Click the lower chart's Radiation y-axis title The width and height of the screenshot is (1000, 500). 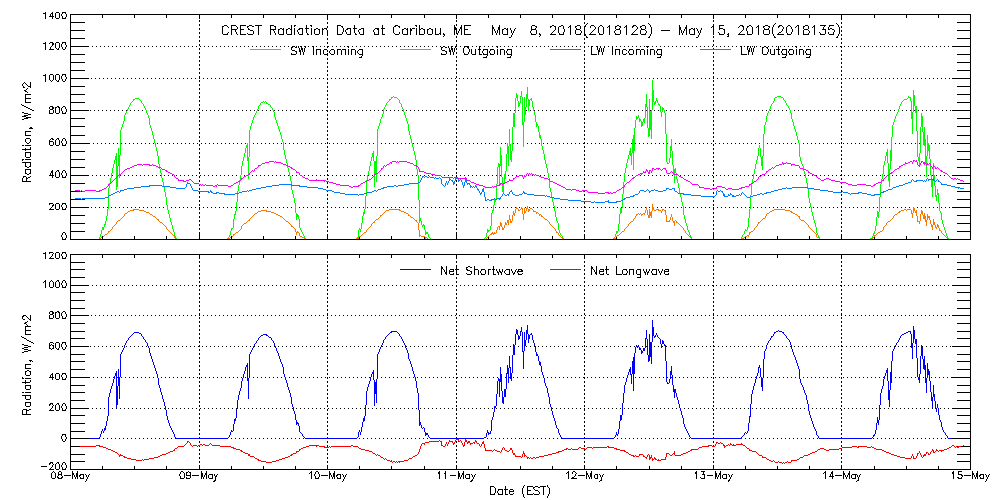[28, 360]
